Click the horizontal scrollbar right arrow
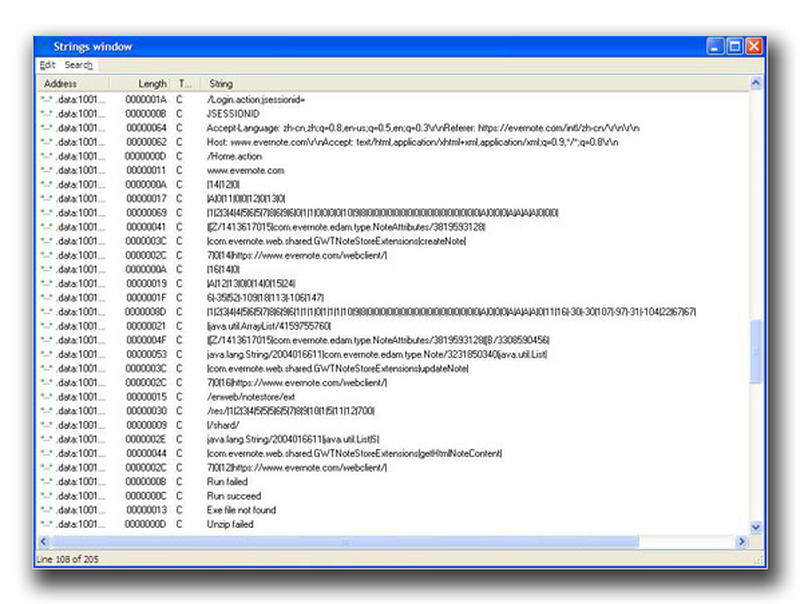 pos(742,542)
